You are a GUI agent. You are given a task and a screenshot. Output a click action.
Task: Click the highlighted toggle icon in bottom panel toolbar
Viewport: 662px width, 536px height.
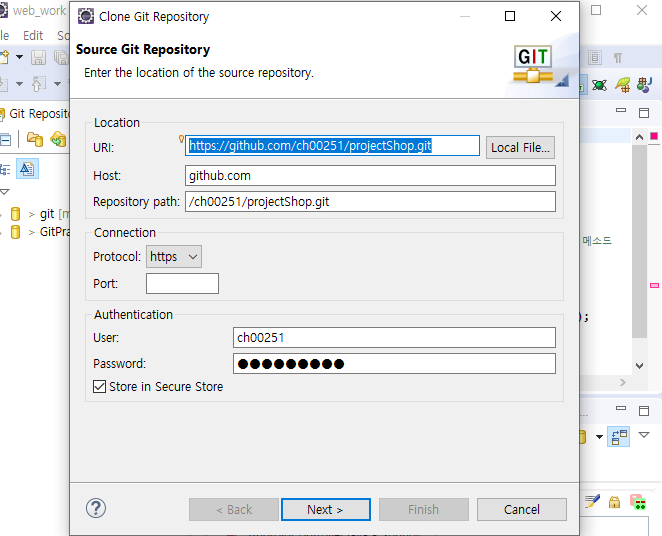point(619,436)
